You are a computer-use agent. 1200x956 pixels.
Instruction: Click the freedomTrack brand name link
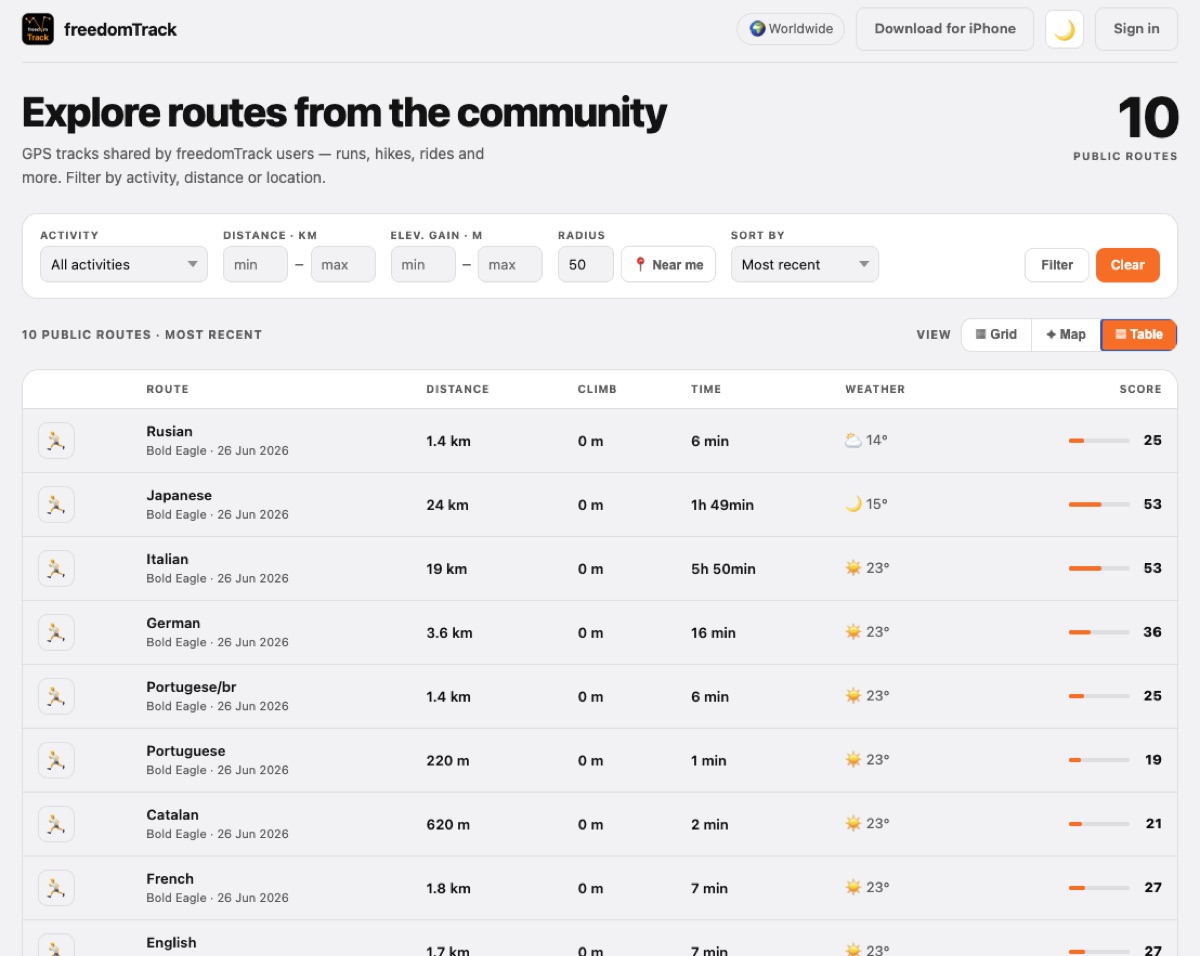[120, 29]
